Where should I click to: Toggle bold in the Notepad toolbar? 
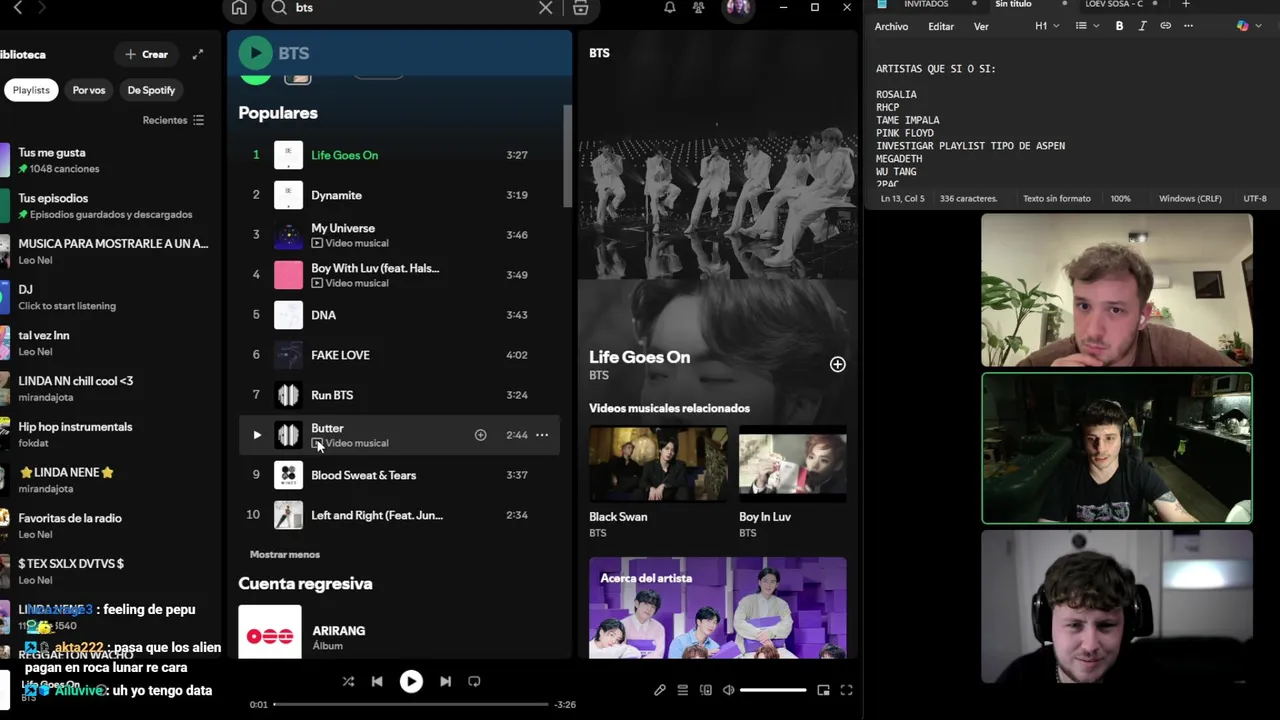[x=1119, y=26]
